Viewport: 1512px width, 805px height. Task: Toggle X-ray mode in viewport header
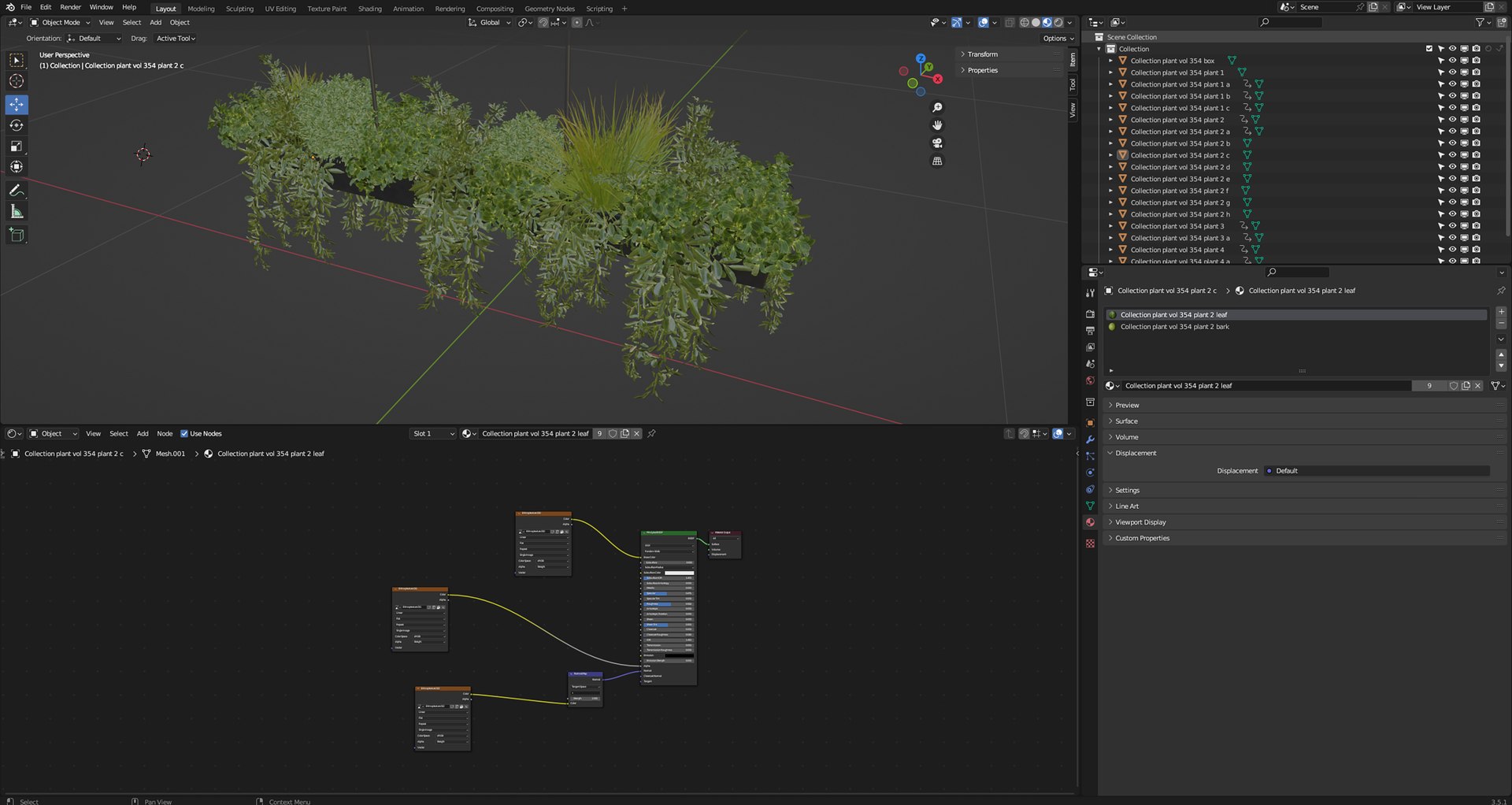[1010, 23]
